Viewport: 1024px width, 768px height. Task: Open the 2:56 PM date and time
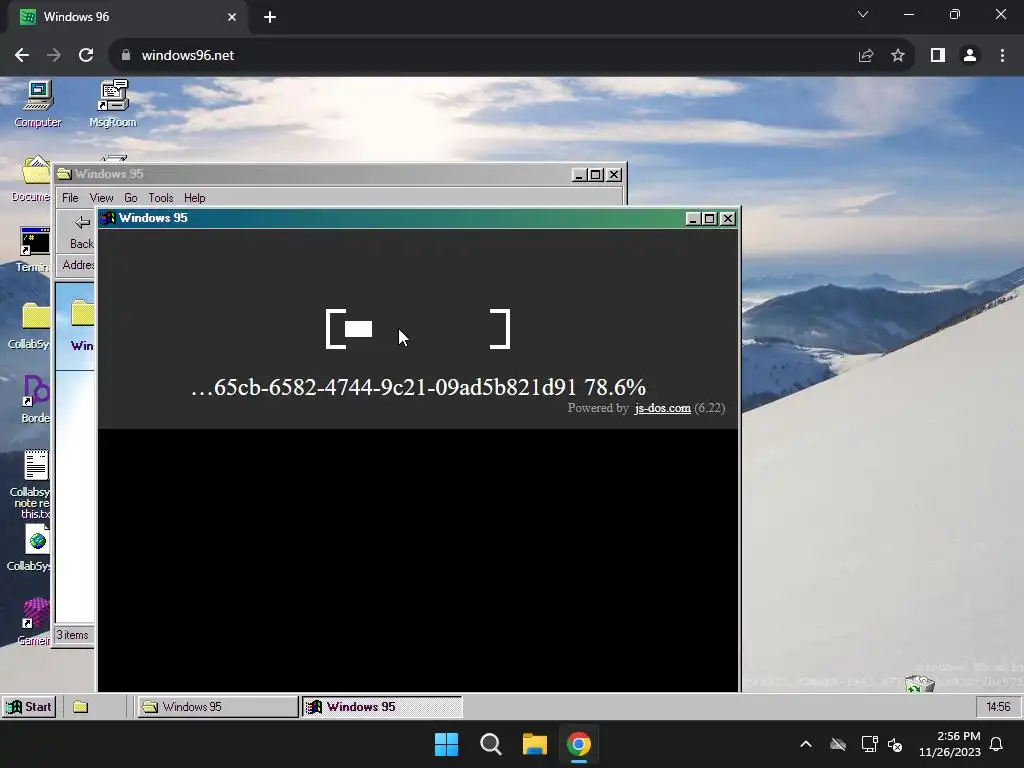tap(950, 744)
